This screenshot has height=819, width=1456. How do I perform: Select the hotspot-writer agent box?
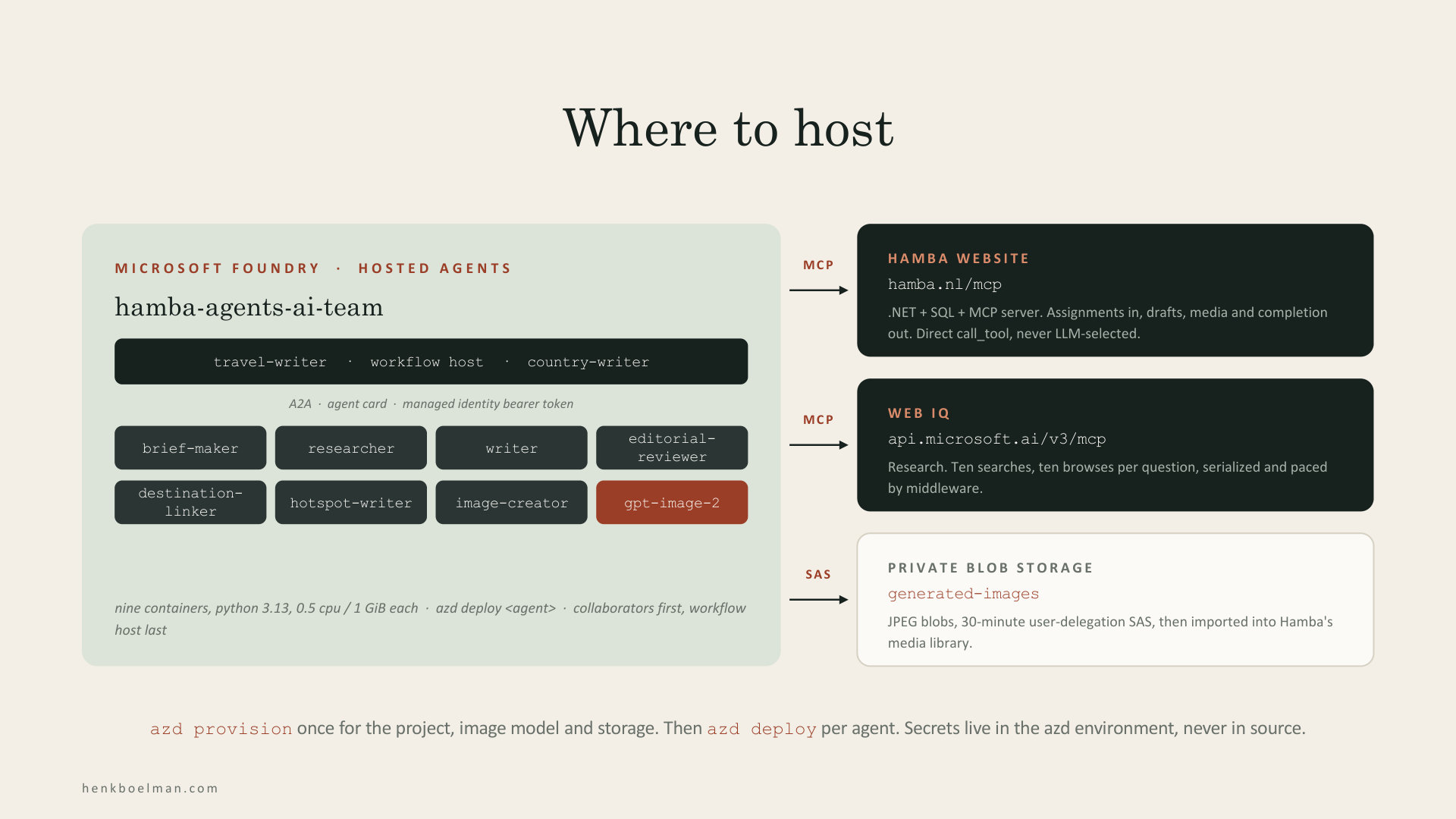(351, 502)
